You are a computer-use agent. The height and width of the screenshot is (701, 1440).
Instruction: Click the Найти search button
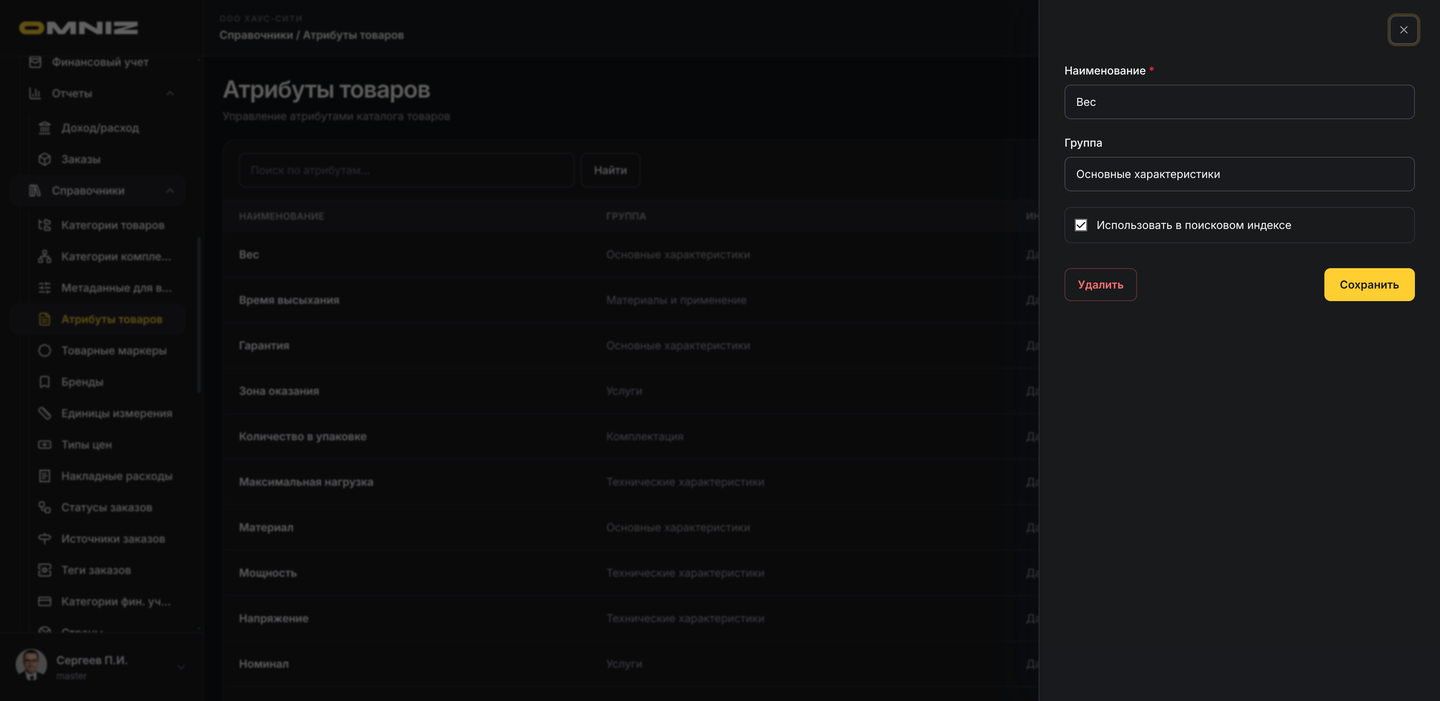click(x=610, y=170)
